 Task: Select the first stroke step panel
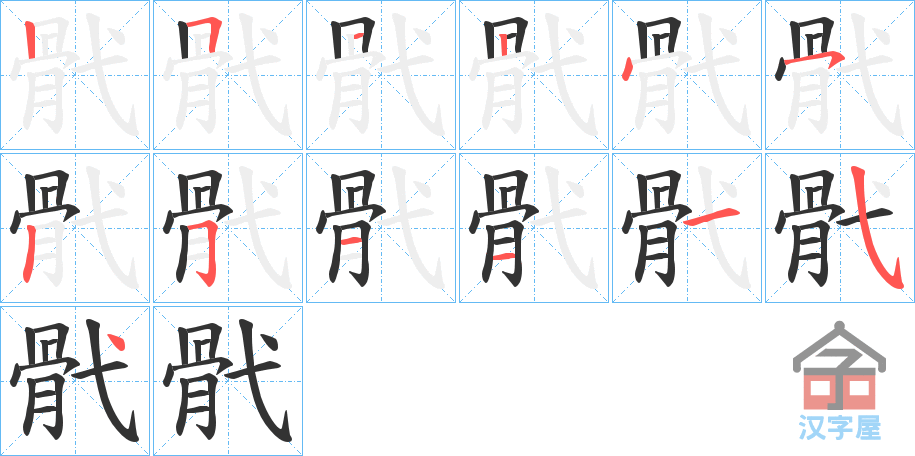(75, 75)
